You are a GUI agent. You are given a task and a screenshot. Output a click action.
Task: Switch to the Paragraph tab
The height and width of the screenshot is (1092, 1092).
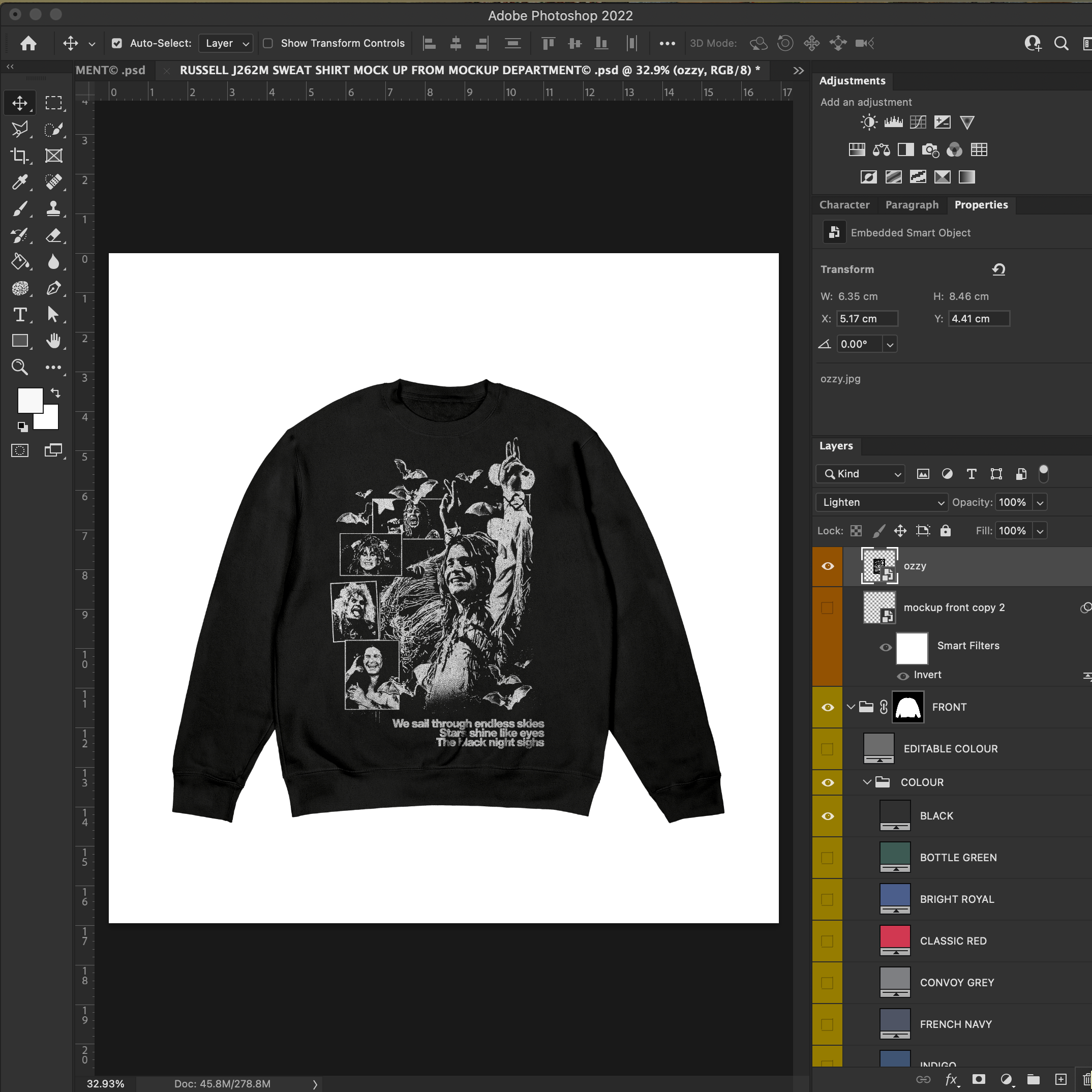point(911,204)
